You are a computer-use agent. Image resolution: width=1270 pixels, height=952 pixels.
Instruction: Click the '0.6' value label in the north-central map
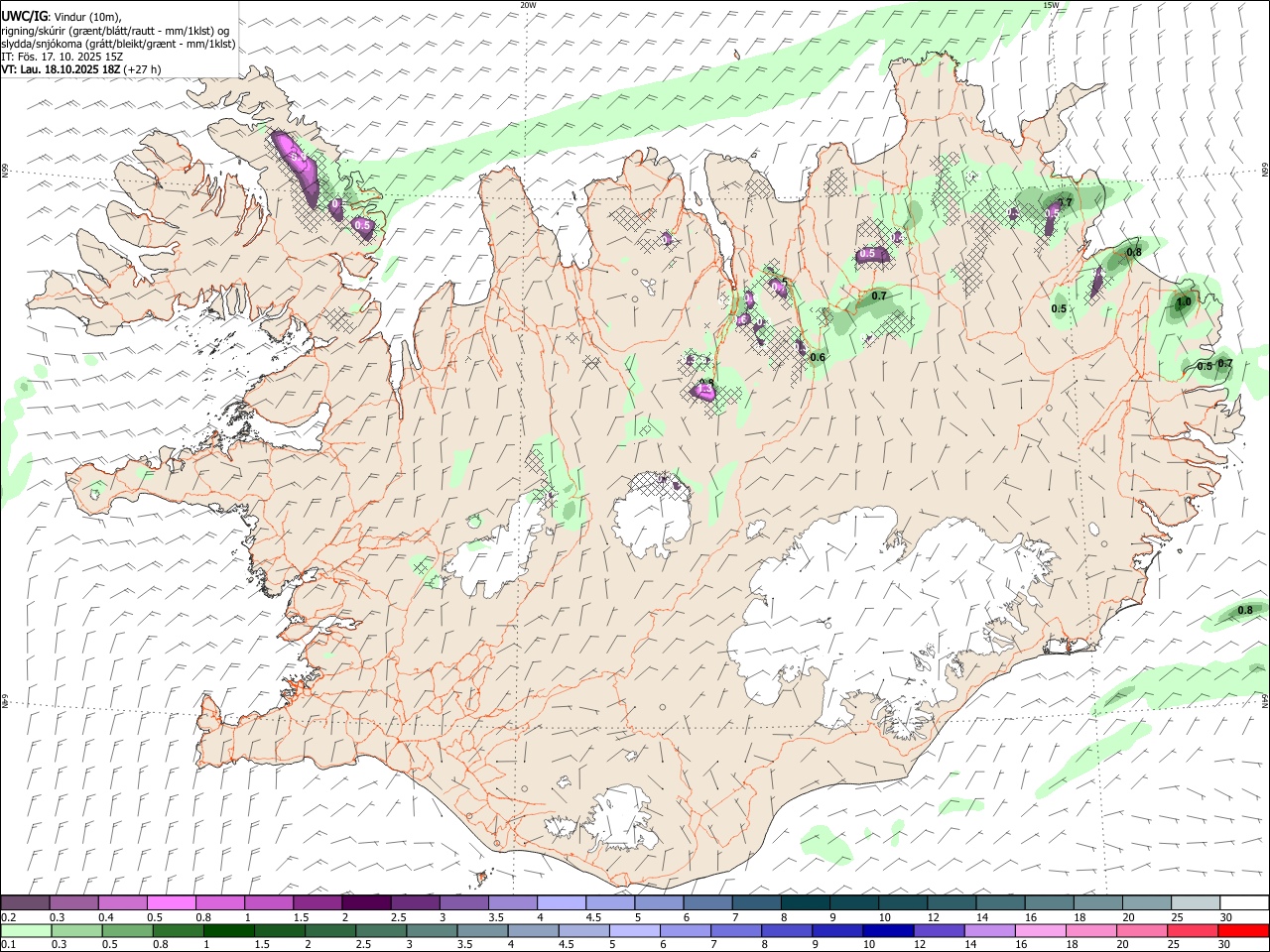coord(818,357)
